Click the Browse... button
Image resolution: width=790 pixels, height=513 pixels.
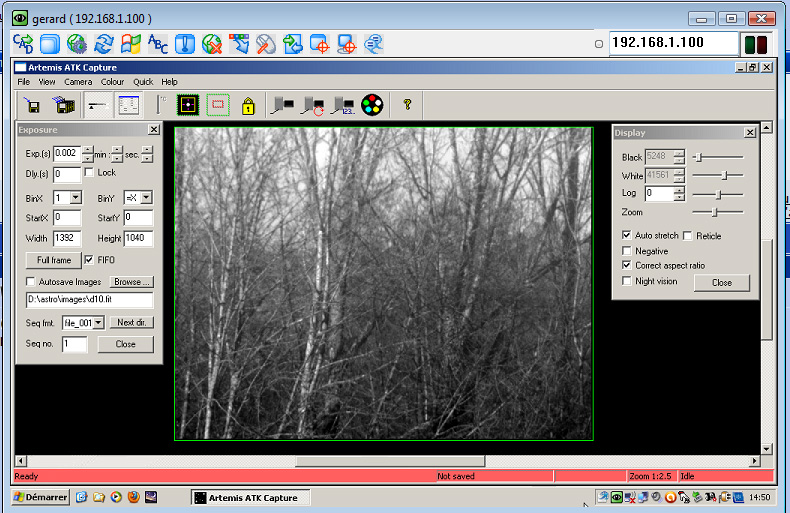point(131,282)
